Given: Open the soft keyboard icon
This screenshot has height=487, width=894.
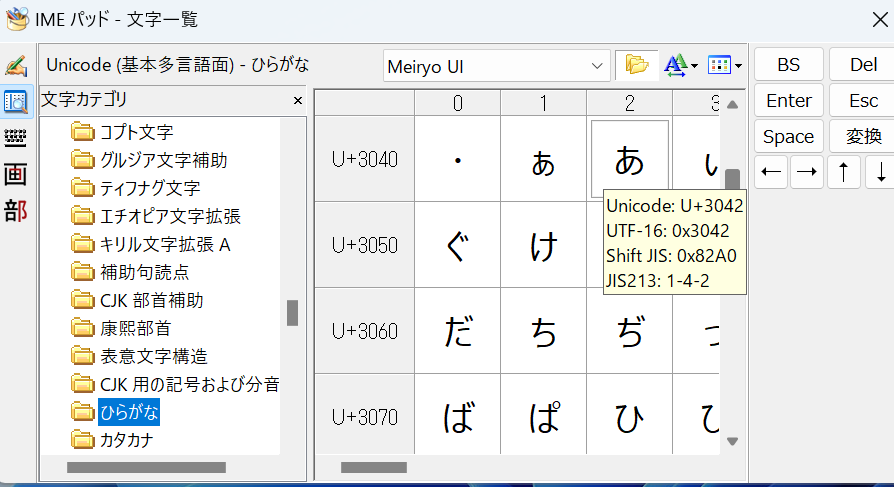Looking at the screenshot, I should pyautogui.click(x=15, y=138).
